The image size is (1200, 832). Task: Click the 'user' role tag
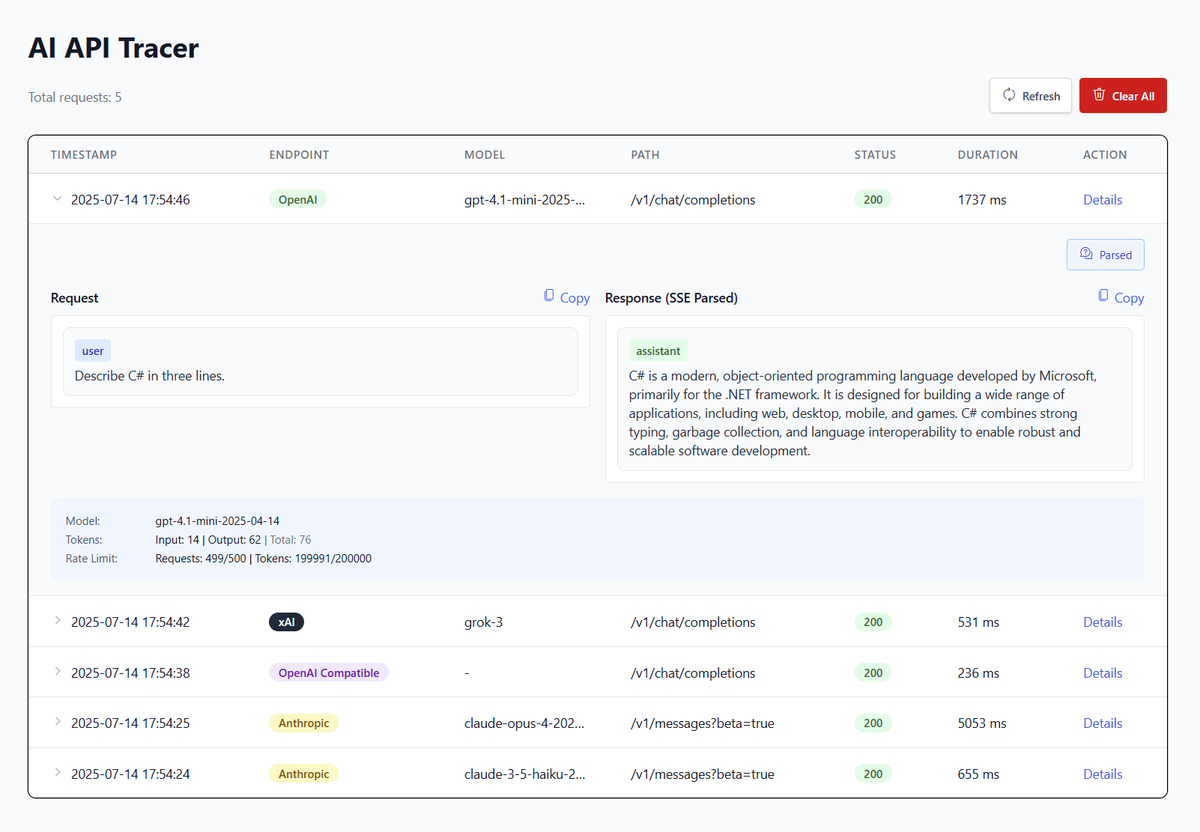pos(93,351)
